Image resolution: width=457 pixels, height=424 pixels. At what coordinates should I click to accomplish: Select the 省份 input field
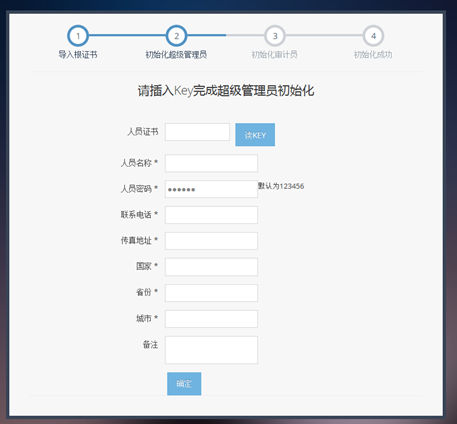[x=211, y=293]
